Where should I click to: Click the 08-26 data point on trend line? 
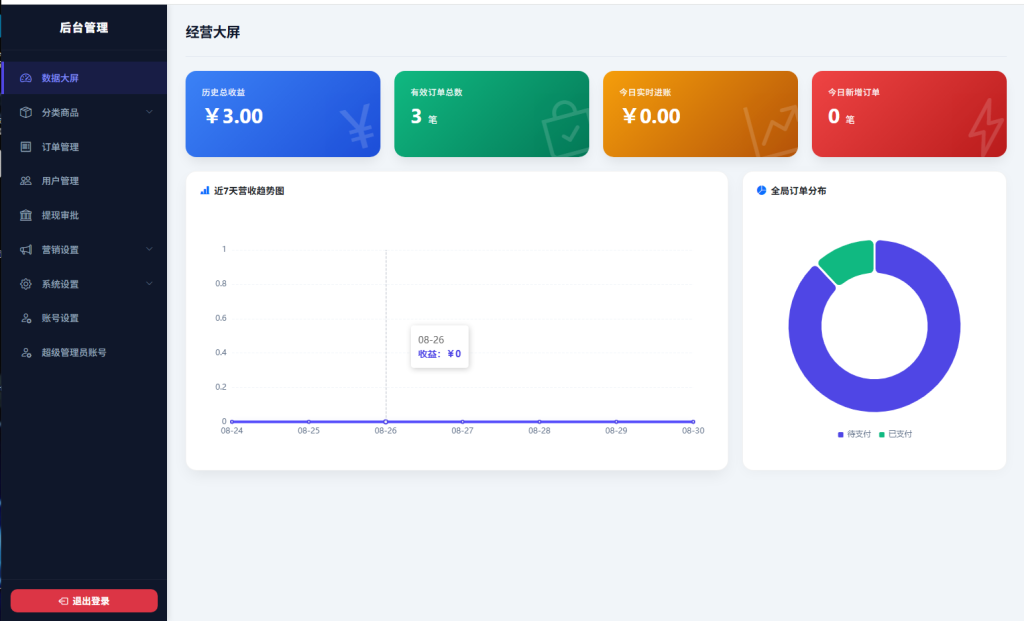click(385, 422)
